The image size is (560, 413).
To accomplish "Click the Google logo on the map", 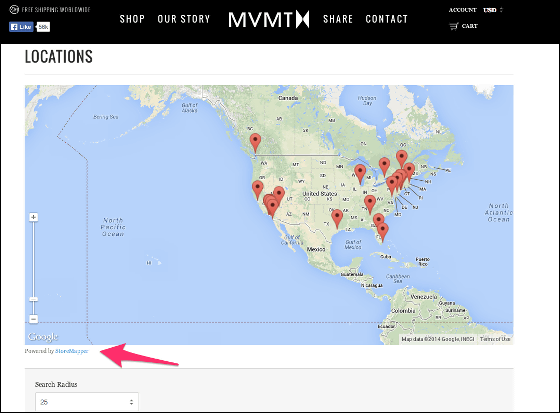I will click(43, 337).
